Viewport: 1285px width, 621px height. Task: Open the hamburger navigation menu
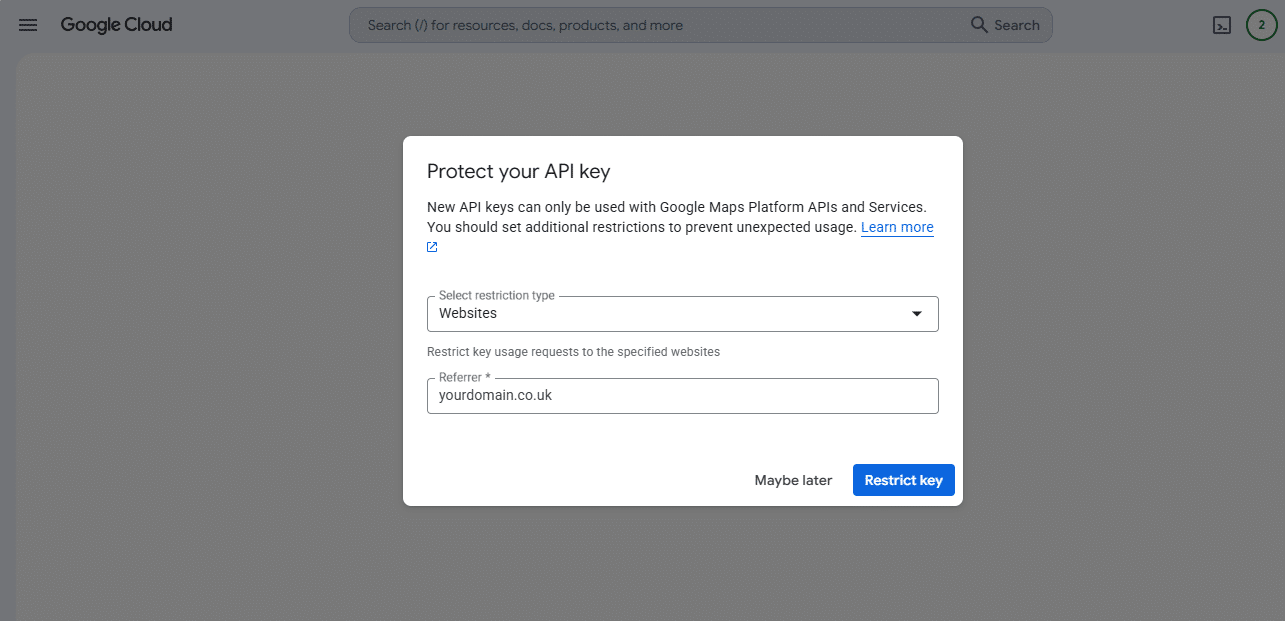click(x=28, y=25)
